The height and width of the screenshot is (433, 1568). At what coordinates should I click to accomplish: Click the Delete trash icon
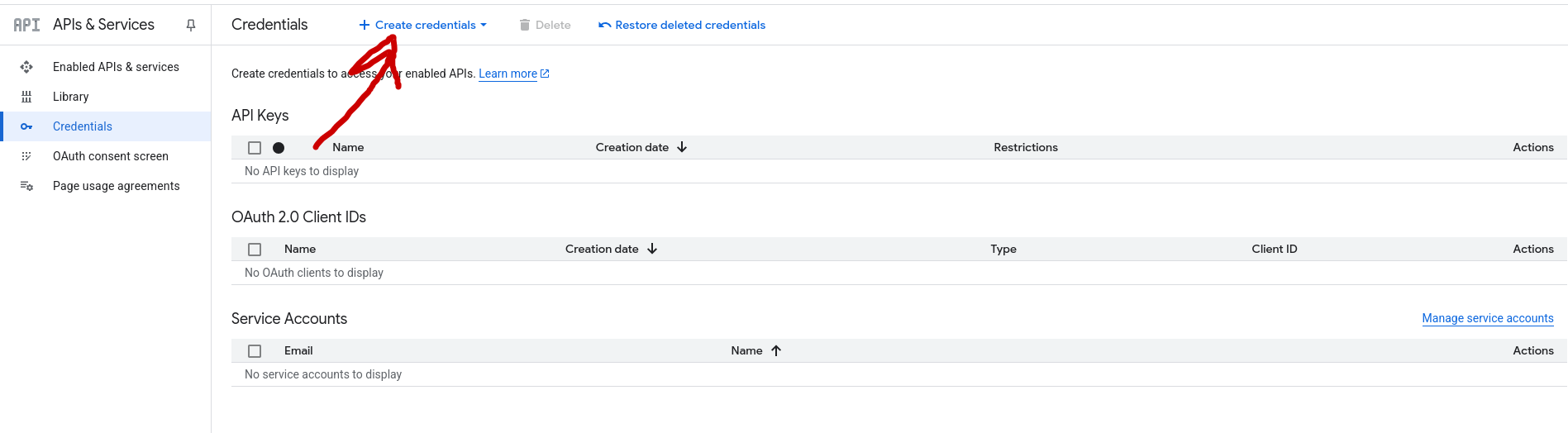pos(524,25)
